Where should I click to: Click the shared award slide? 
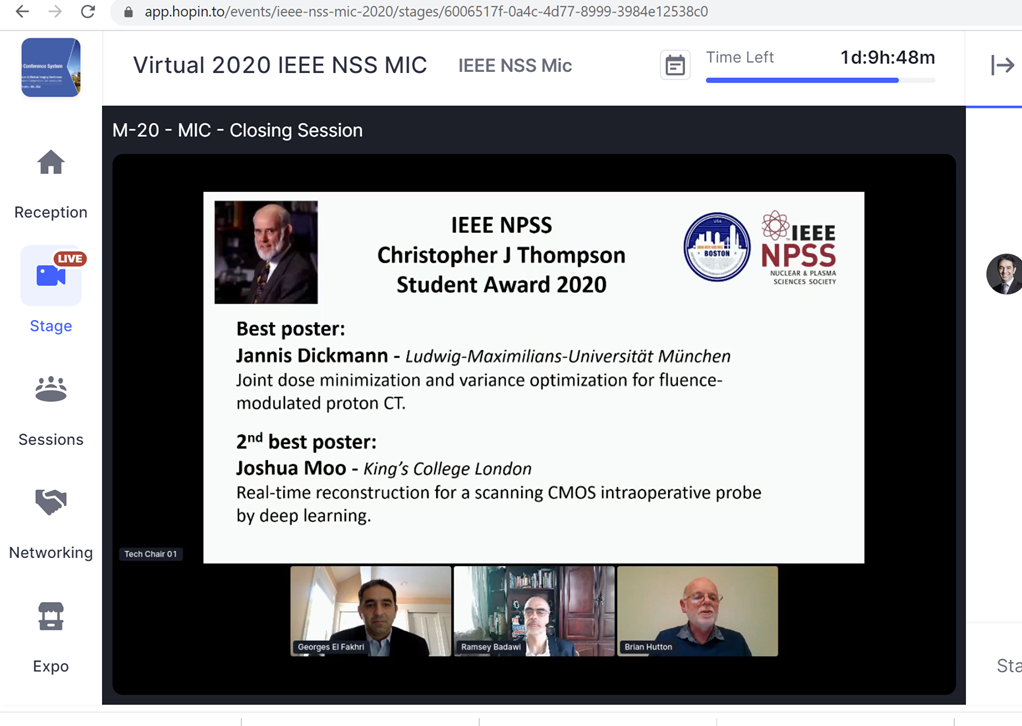534,377
